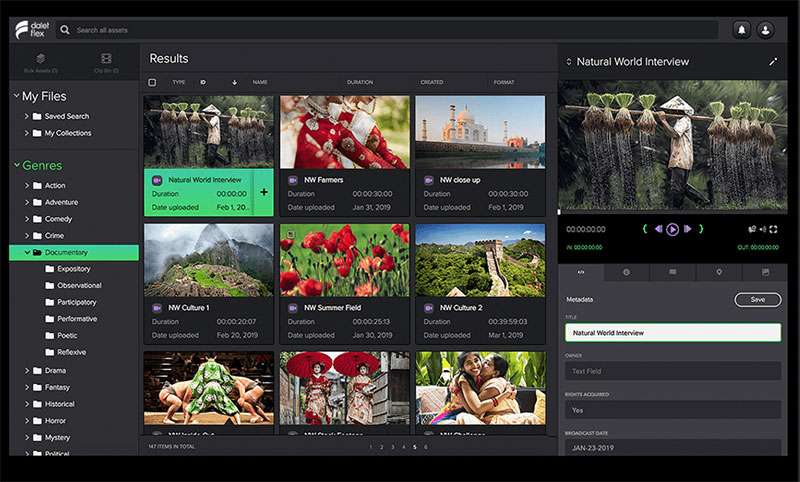The width and height of the screenshot is (800, 482).
Task: Click the audio/video tracks icon in player
Action: click(752, 230)
